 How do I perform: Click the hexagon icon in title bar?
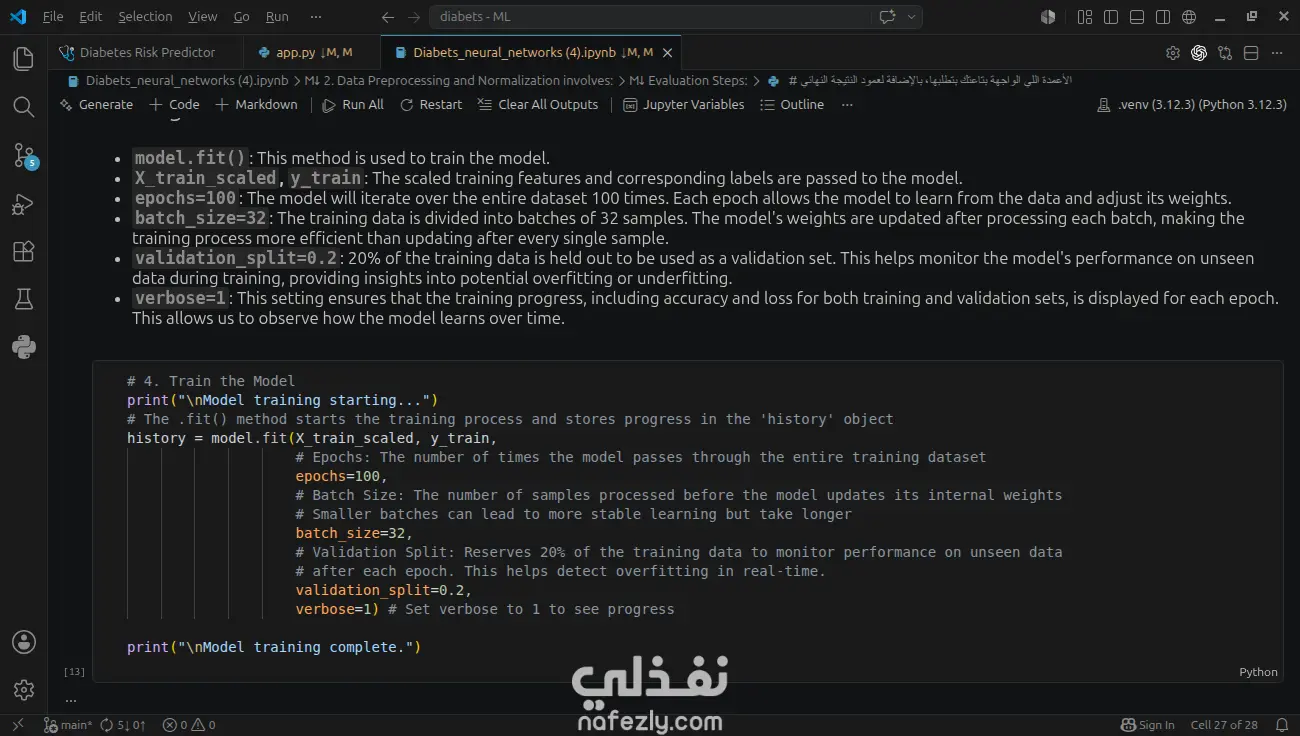pos(1048,17)
